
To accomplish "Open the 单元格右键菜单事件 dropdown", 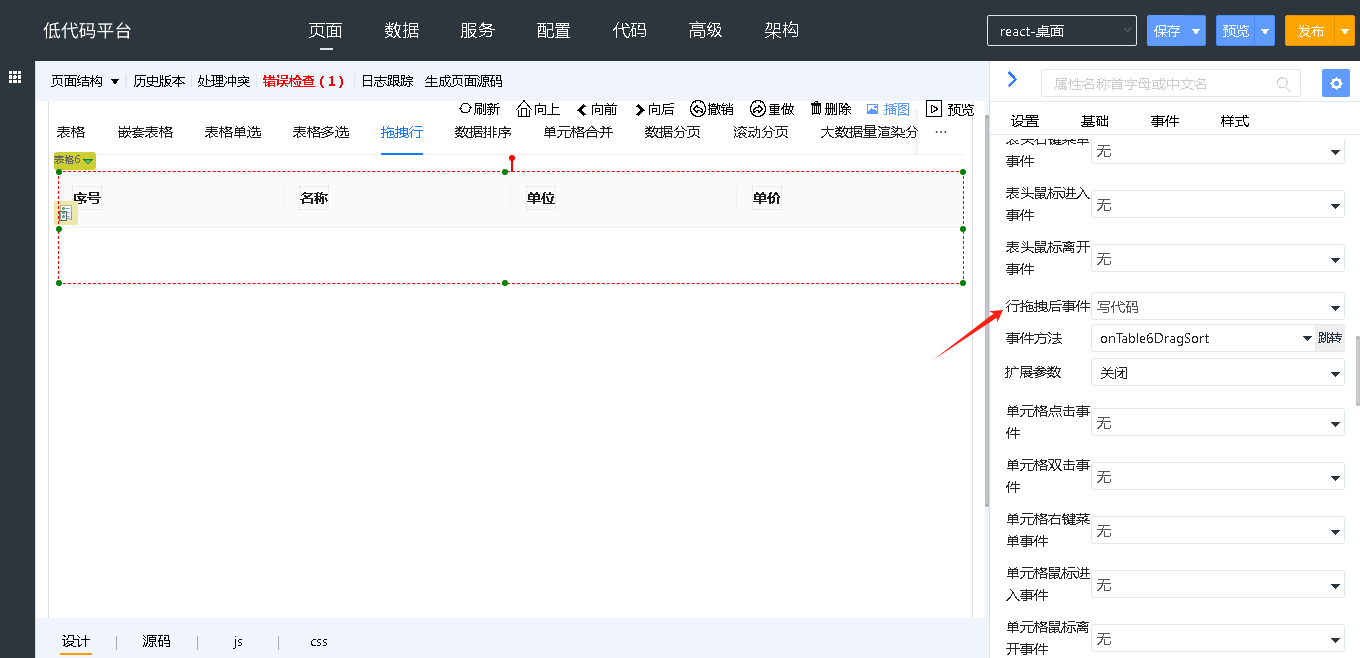I will point(1217,531).
